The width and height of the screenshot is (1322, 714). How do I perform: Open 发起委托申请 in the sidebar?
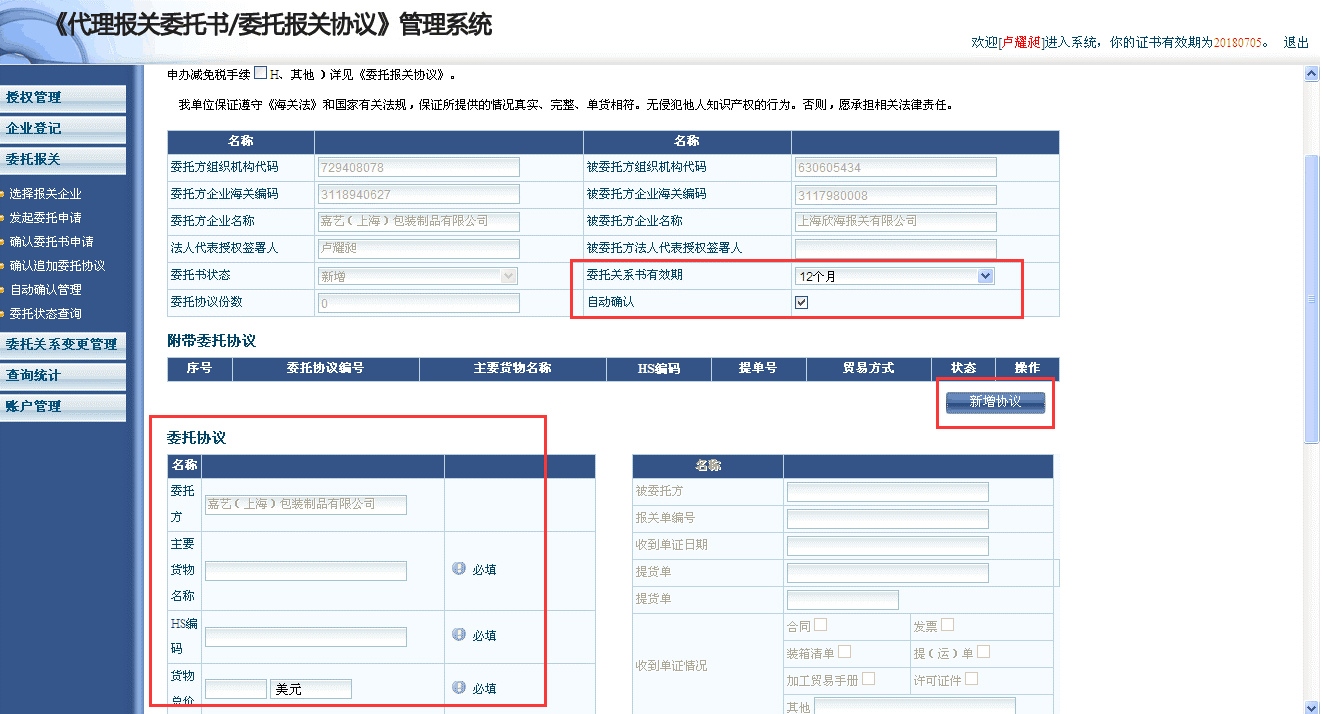pos(46,218)
